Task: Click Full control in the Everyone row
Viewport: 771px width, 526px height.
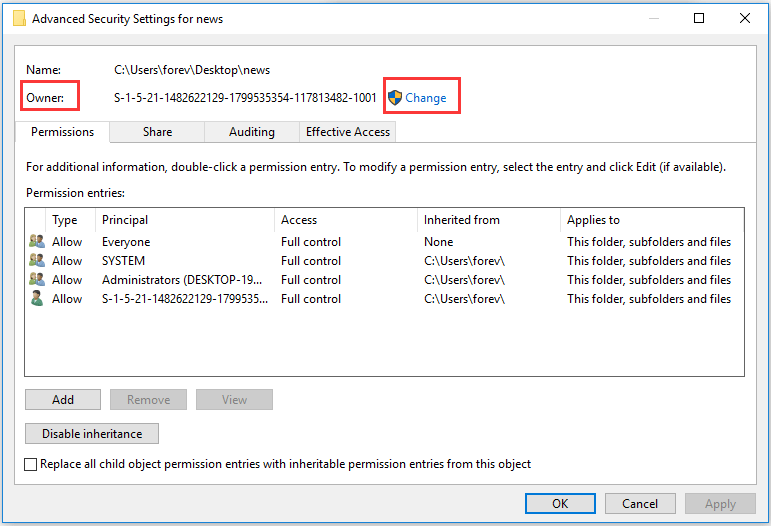Action: click(311, 242)
